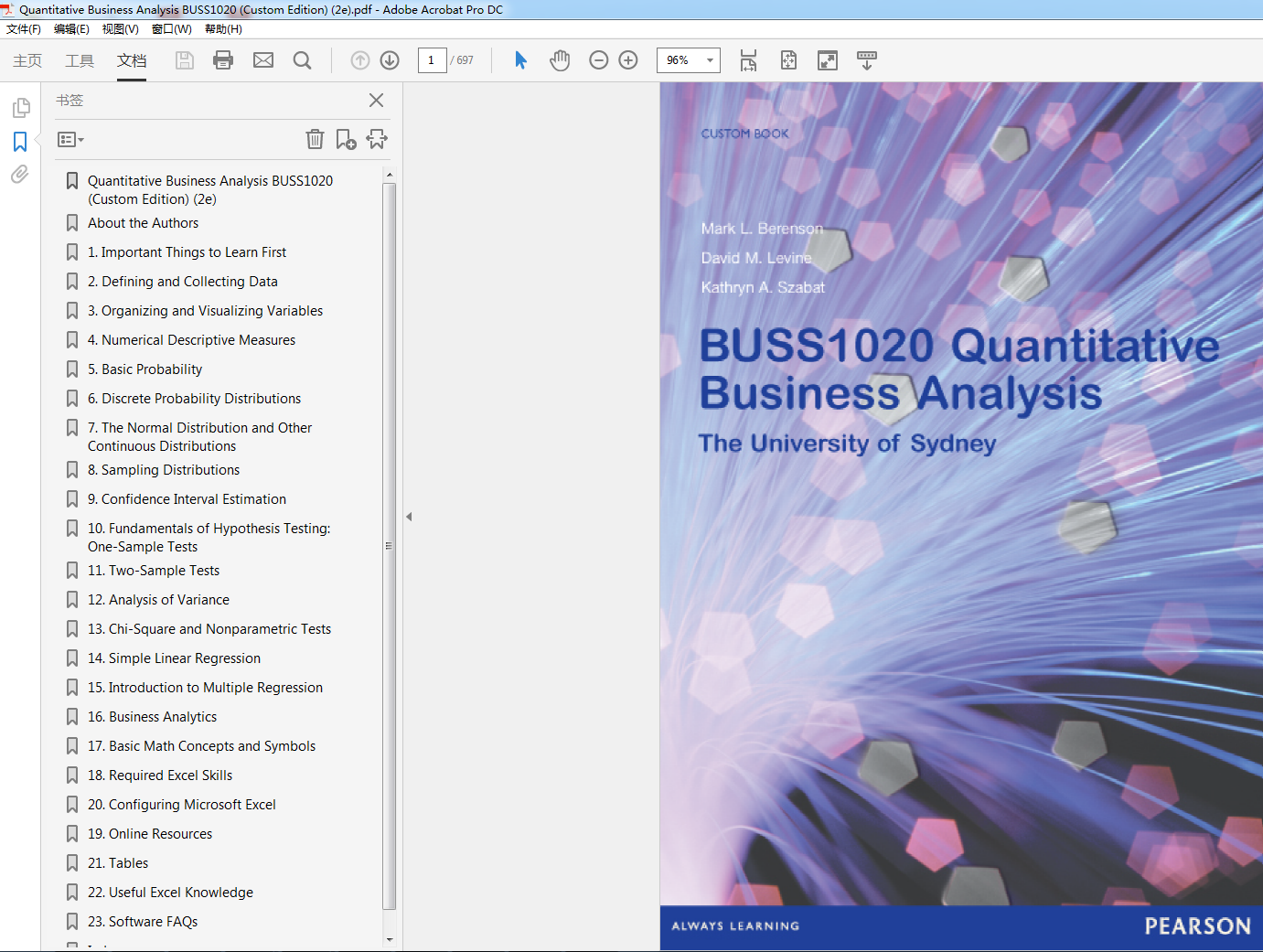Add a new bookmark icon

coord(346,139)
